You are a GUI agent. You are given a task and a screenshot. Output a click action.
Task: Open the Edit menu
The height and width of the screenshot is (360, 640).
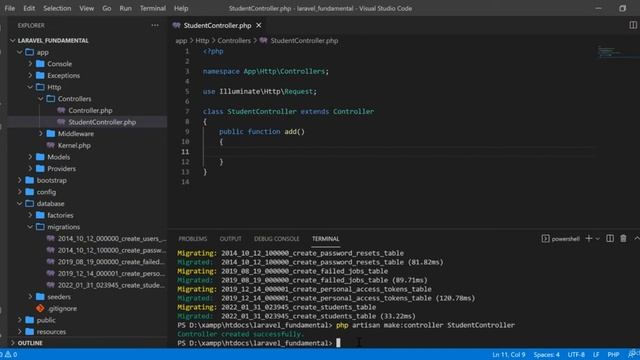(29, 8)
